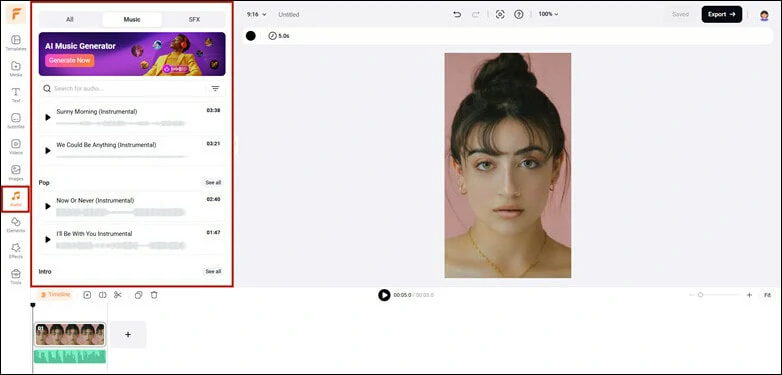Viewport: 782px width, 375px height.
Task: Click the scissors trim icon
Action: [x=118, y=295]
